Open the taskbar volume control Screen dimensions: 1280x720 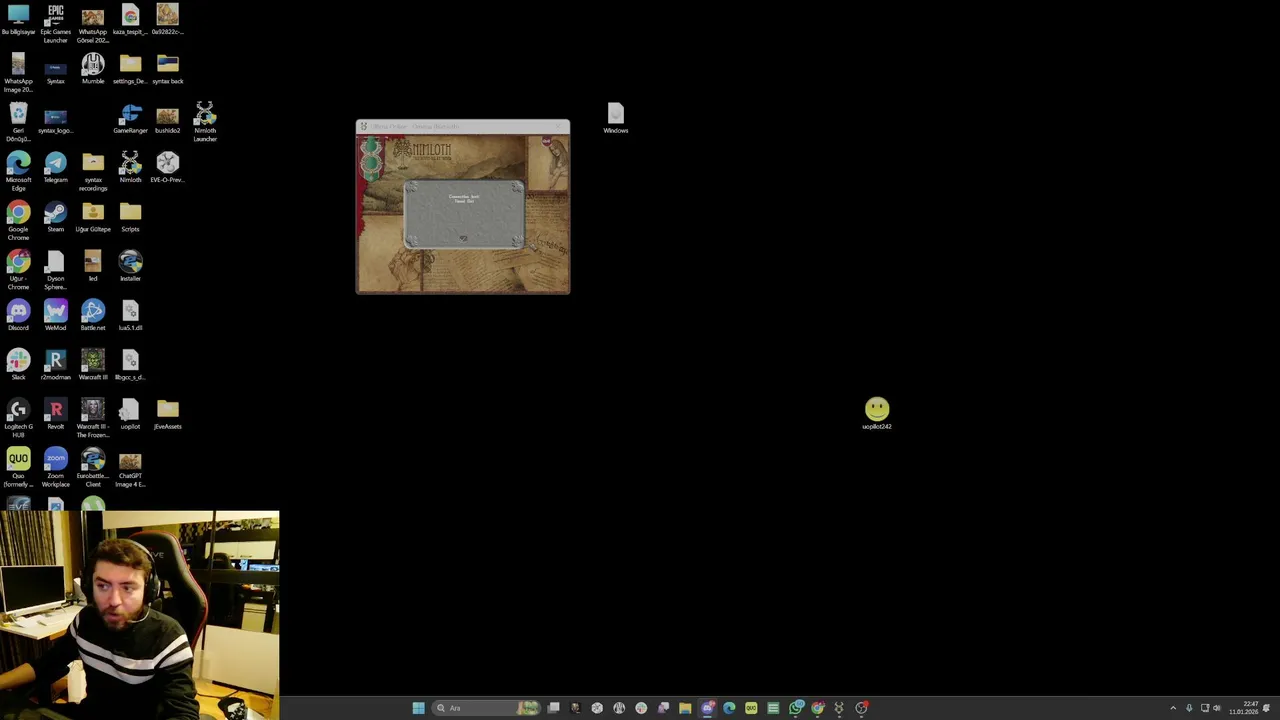click(1217, 708)
